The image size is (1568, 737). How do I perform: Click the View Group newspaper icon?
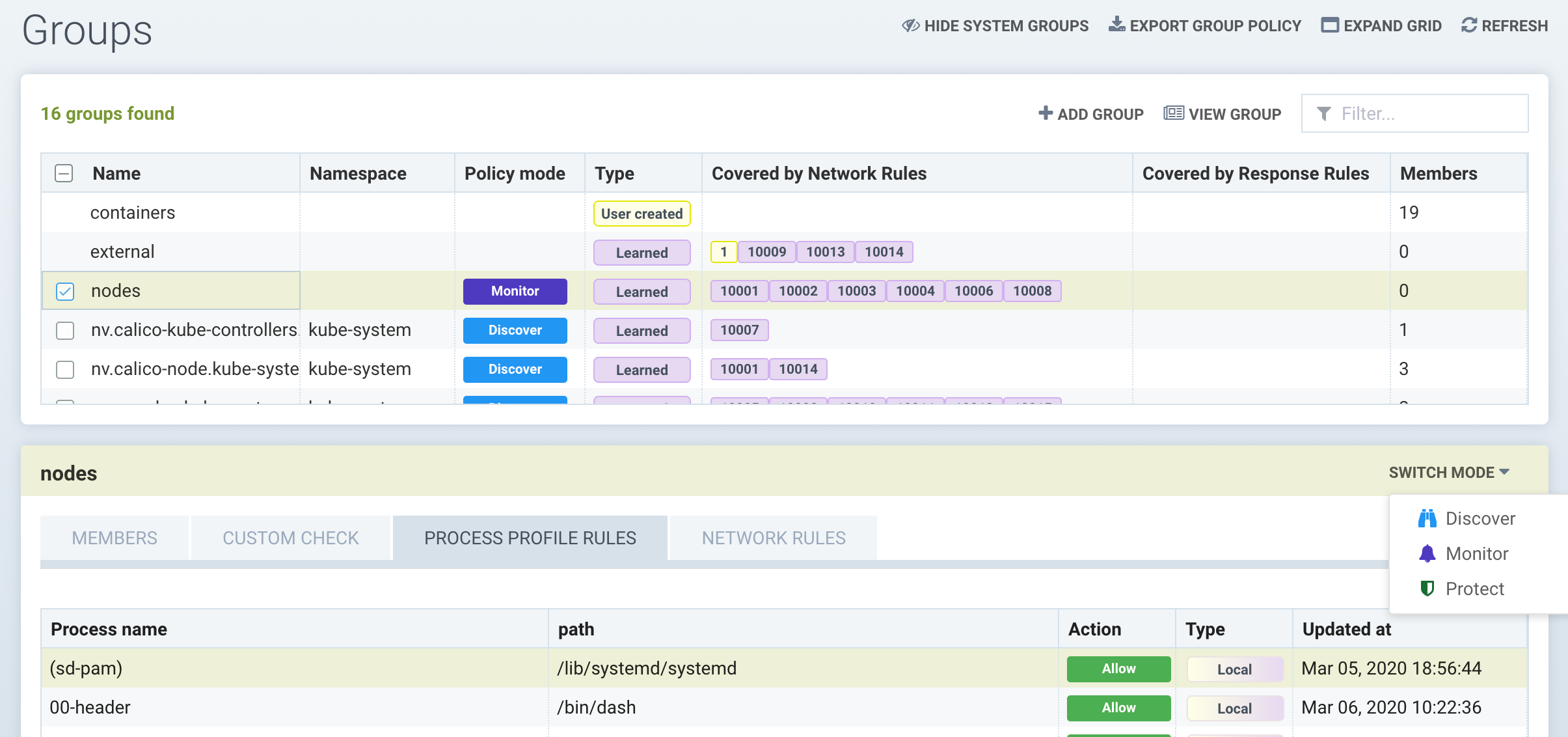(1173, 113)
